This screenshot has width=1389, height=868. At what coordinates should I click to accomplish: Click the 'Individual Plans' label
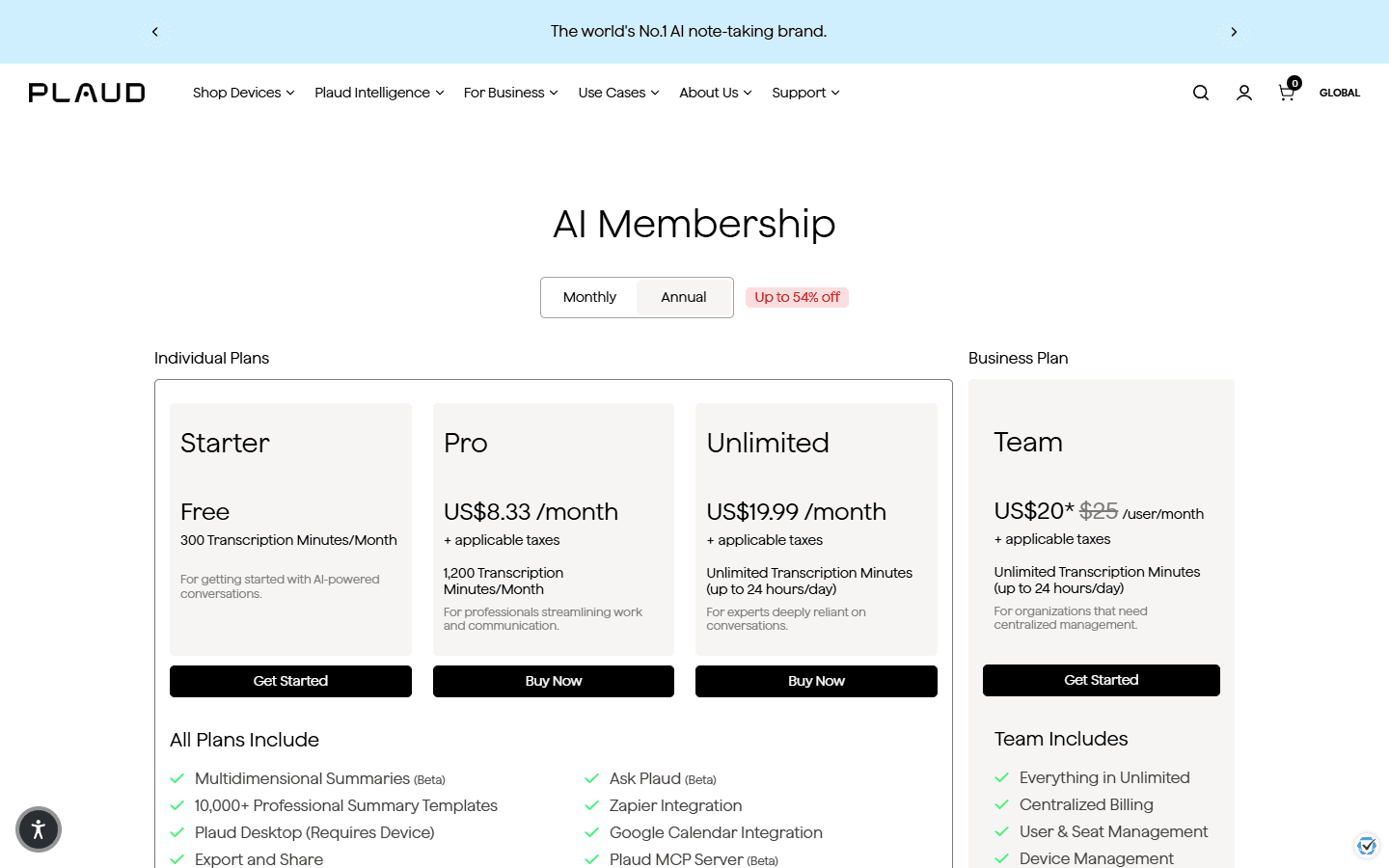pyautogui.click(x=211, y=358)
